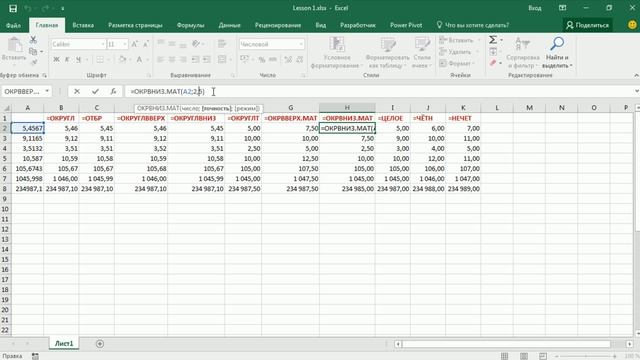Image resolution: width=640 pixels, height=360 pixels.
Task: Click the Сортировка и фильтр icon
Action: click(522, 44)
